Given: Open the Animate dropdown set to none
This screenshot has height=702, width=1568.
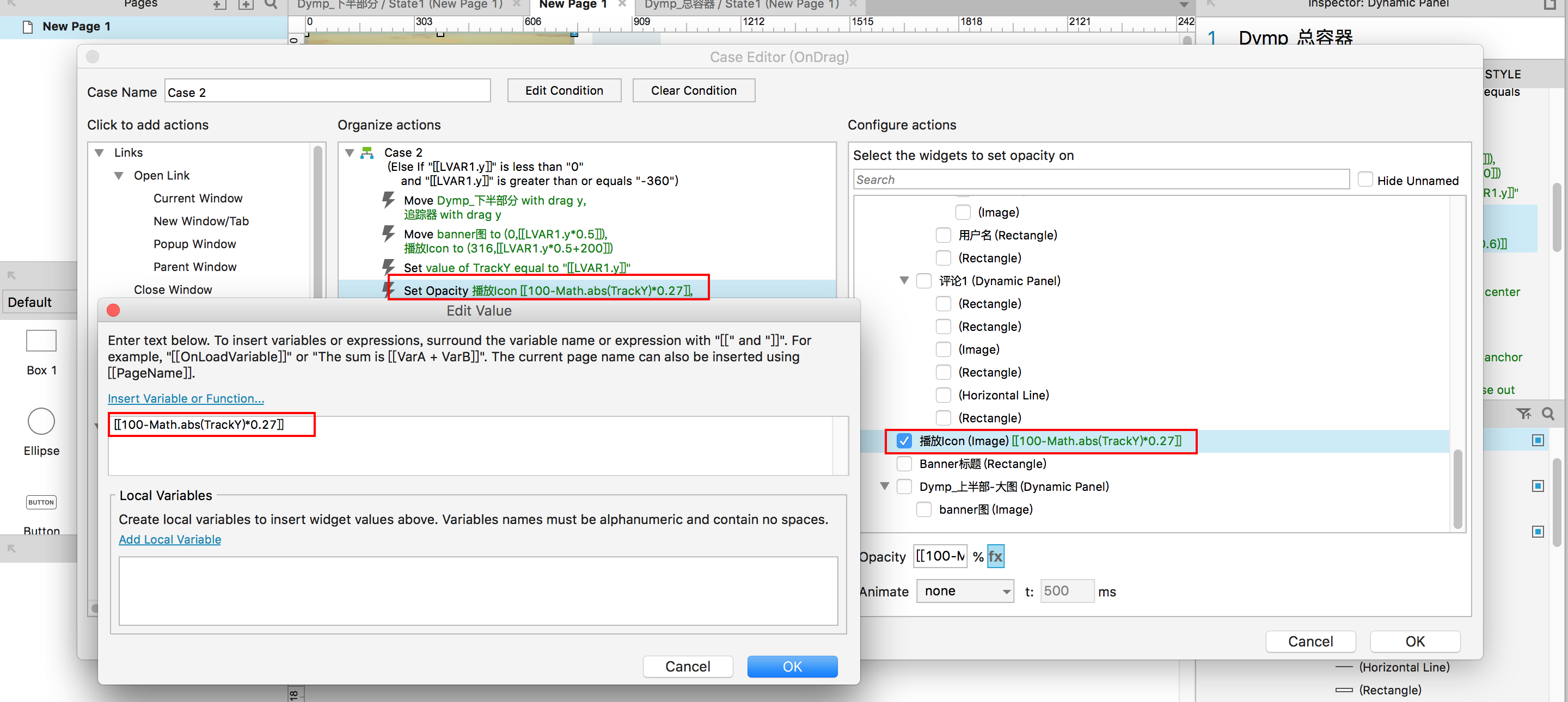Looking at the screenshot, I should [964, 592].
